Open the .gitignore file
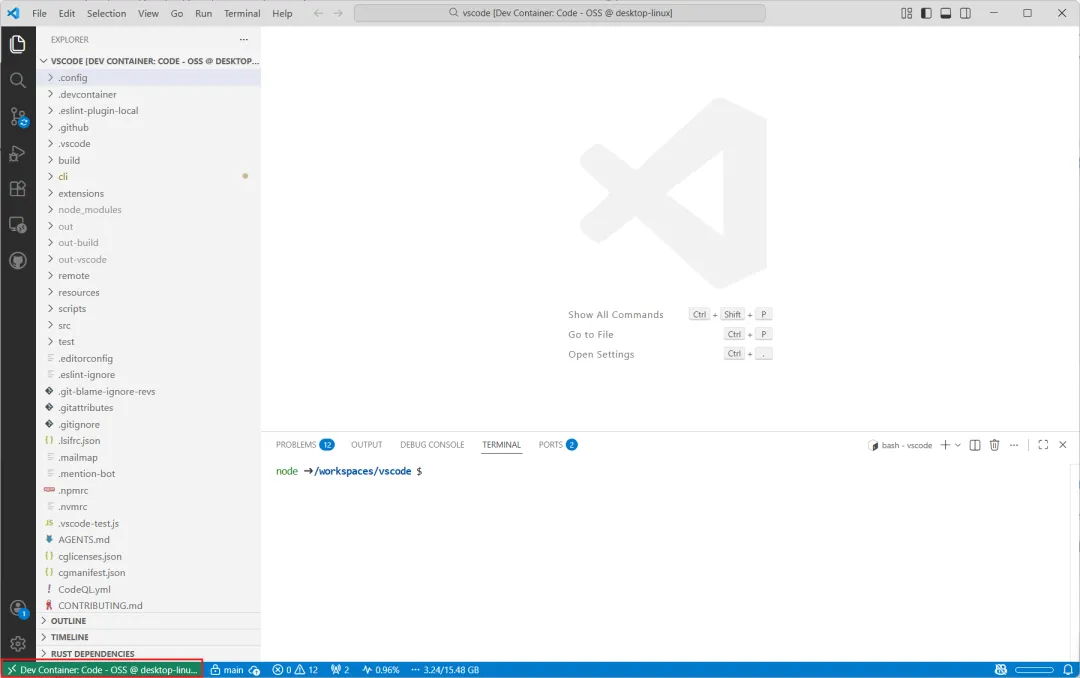The height and width of the screenshot is (678, 1080). coord(148,425)
